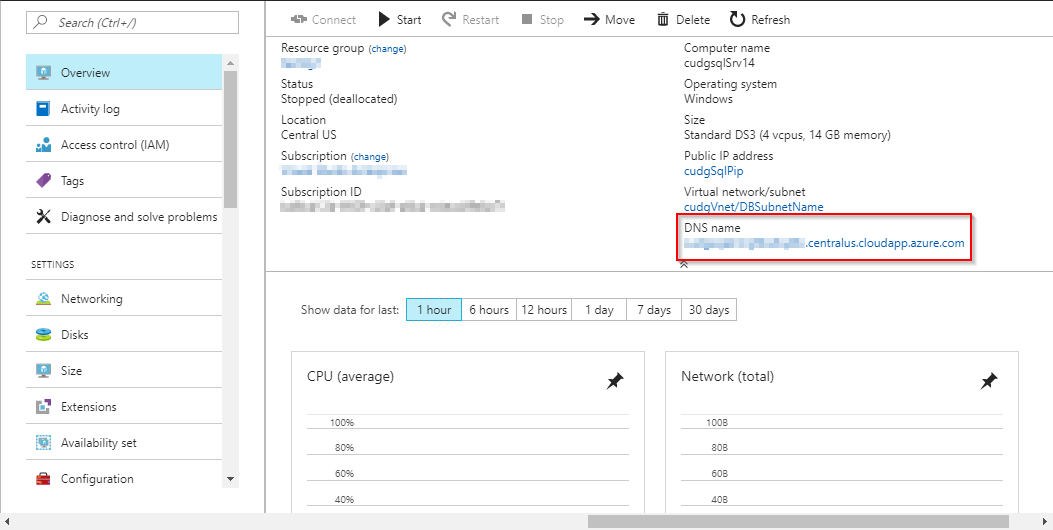This screenshot has width=1053, height=530.
Task: Open the cudgSqlPip public IP link
Action: 713,171
